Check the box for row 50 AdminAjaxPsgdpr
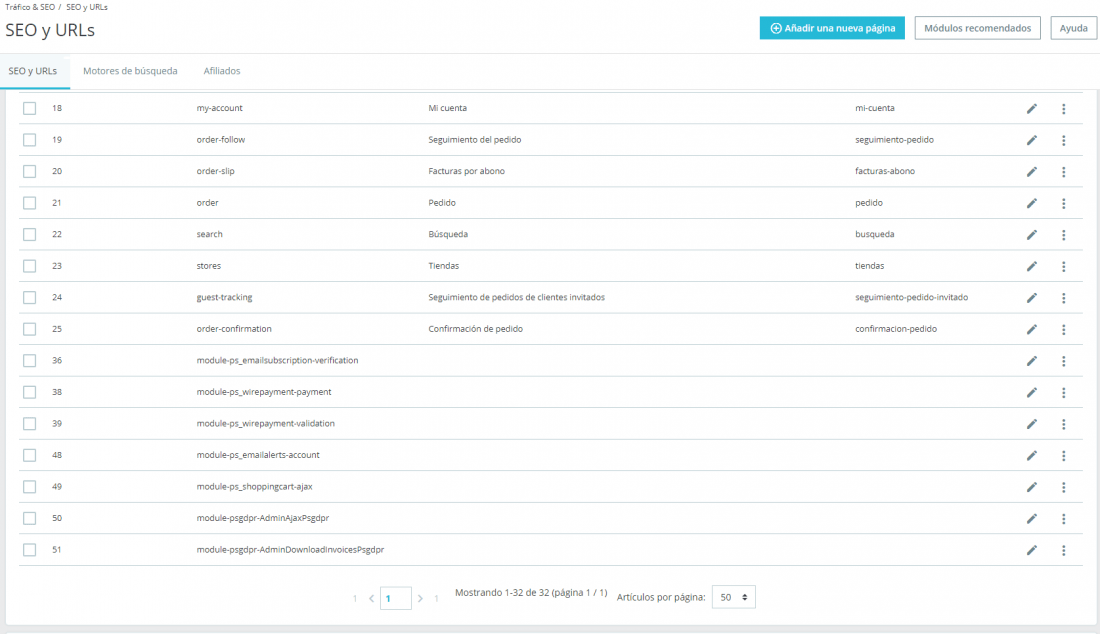The height and width of the screenshot is (634, 1100). click(x=29, y=518)
